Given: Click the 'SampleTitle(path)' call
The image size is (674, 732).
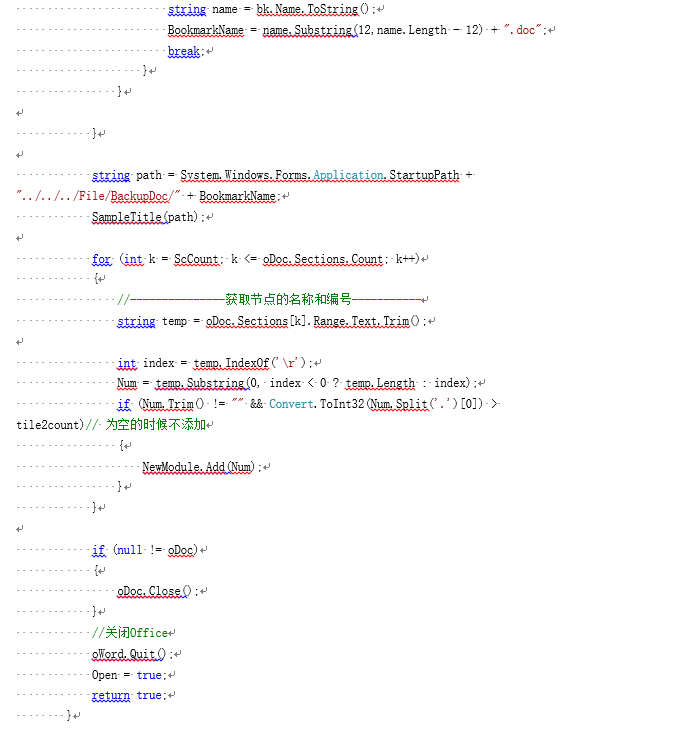Looking at the screenshot, I should [145, 217].
